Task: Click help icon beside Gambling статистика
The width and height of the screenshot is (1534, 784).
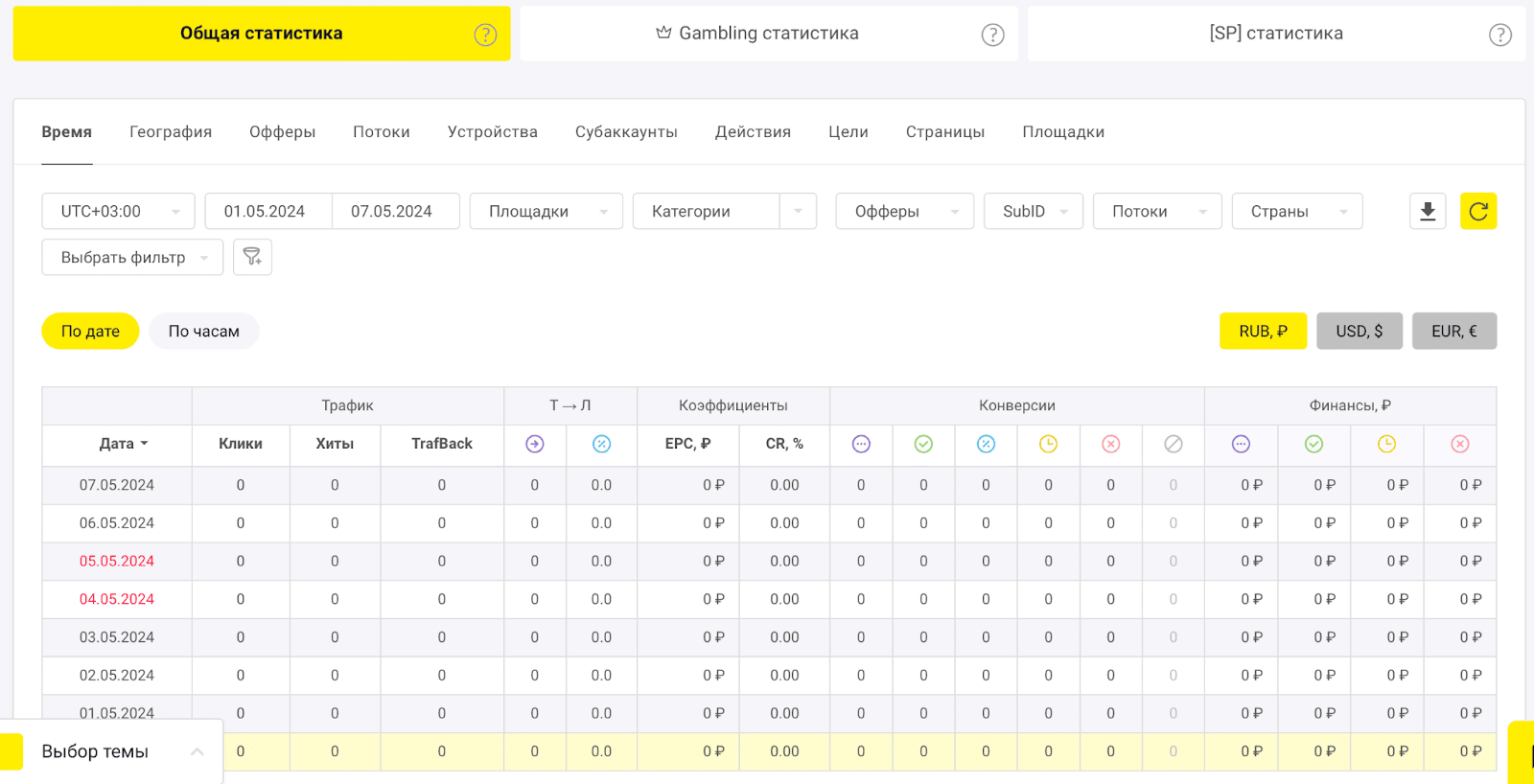Action: pyautogui.click(x=992, y=35)
